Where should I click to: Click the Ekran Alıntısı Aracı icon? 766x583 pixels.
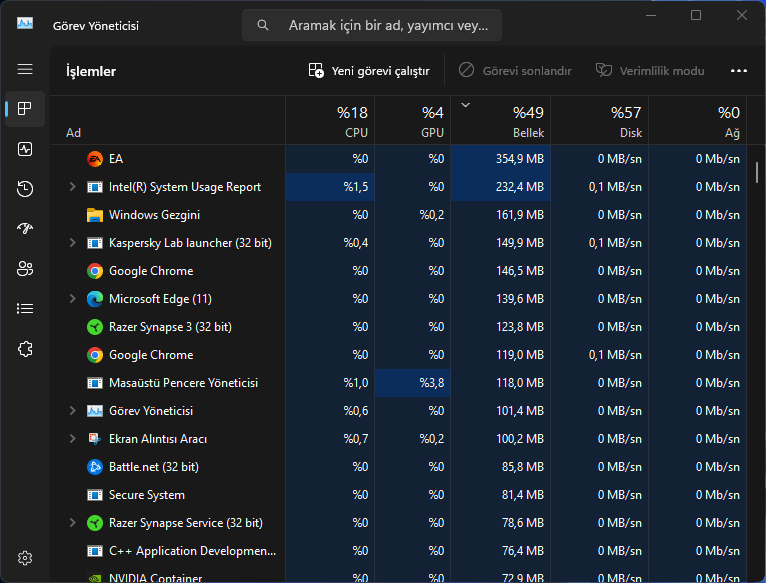pyautogui.click(x=95, y=439)
